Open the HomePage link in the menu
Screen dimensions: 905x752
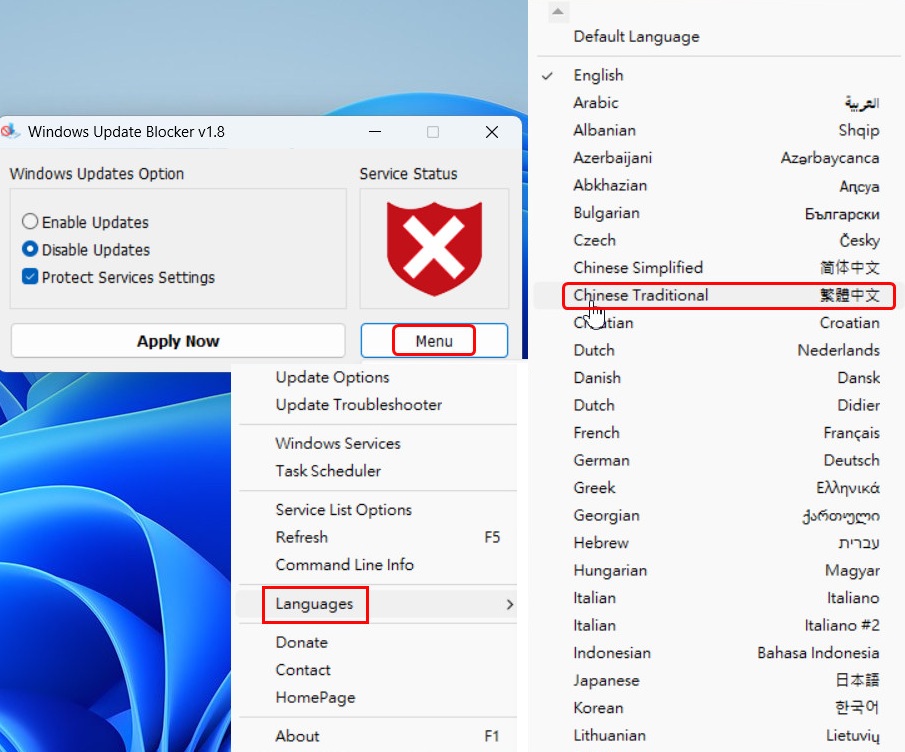pos(315,698)
